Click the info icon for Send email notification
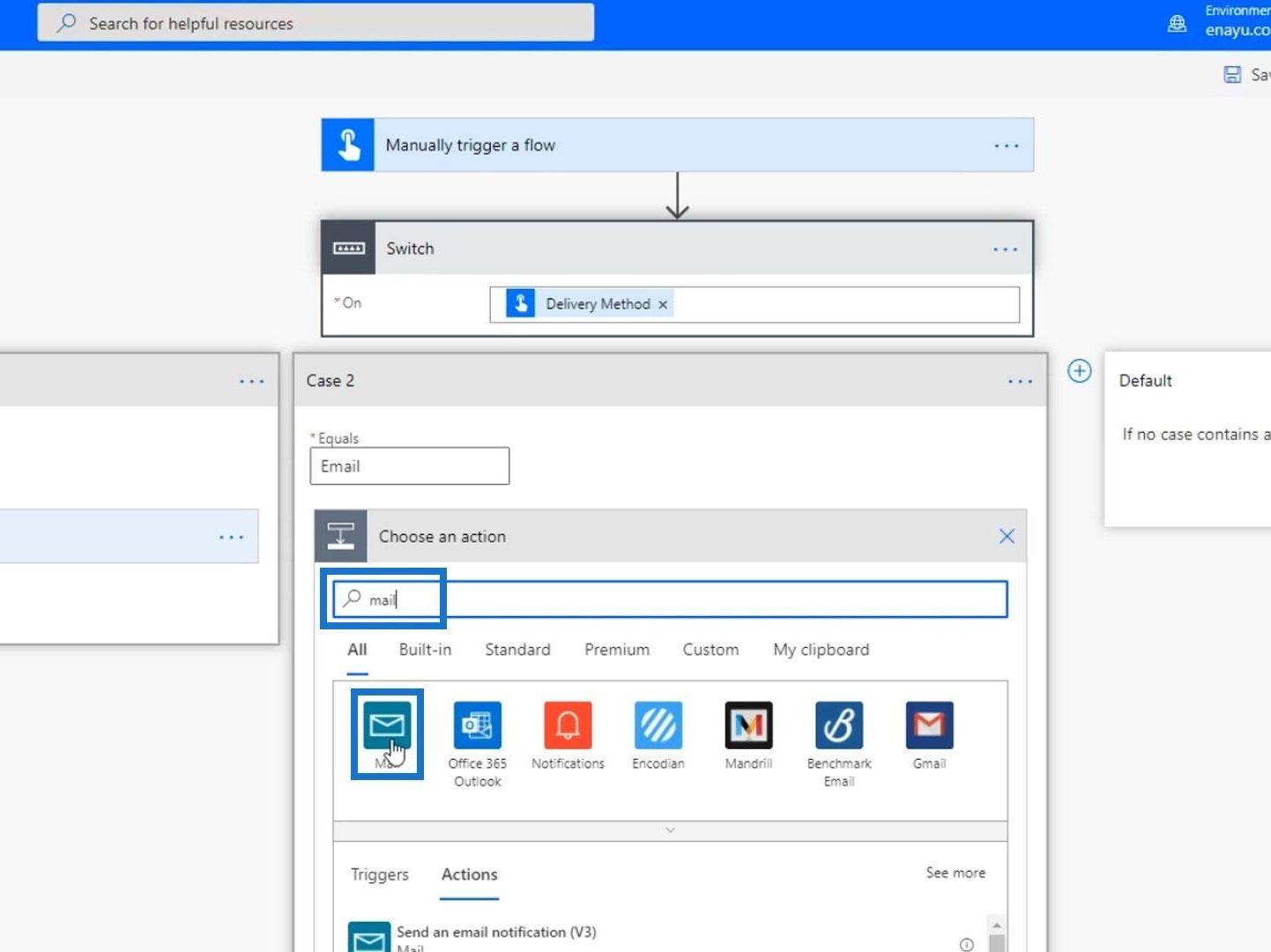The height and width of the screenshot is (952, 1271). pyautogui.click(x=966, y=944)
